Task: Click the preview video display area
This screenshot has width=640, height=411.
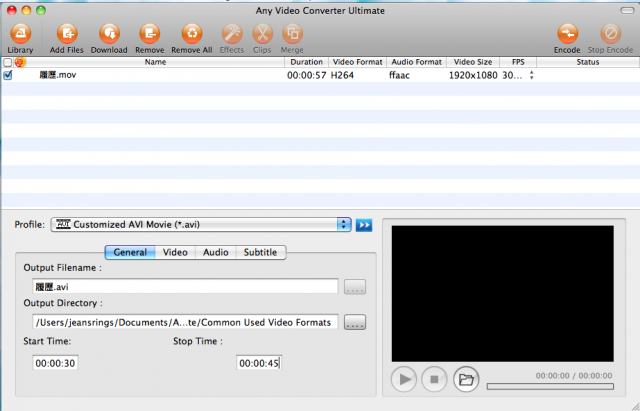Action: pyautogui.click(x=502, y=293)
